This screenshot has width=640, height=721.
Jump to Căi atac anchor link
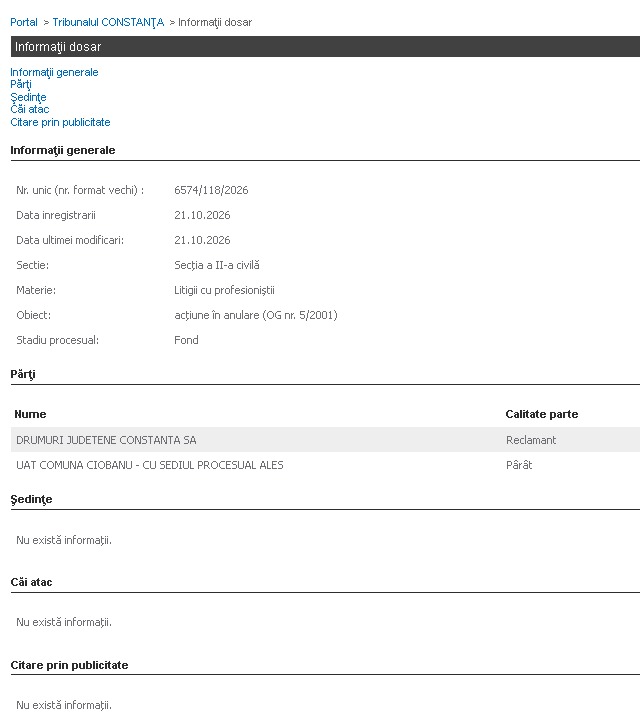(30, 109)
